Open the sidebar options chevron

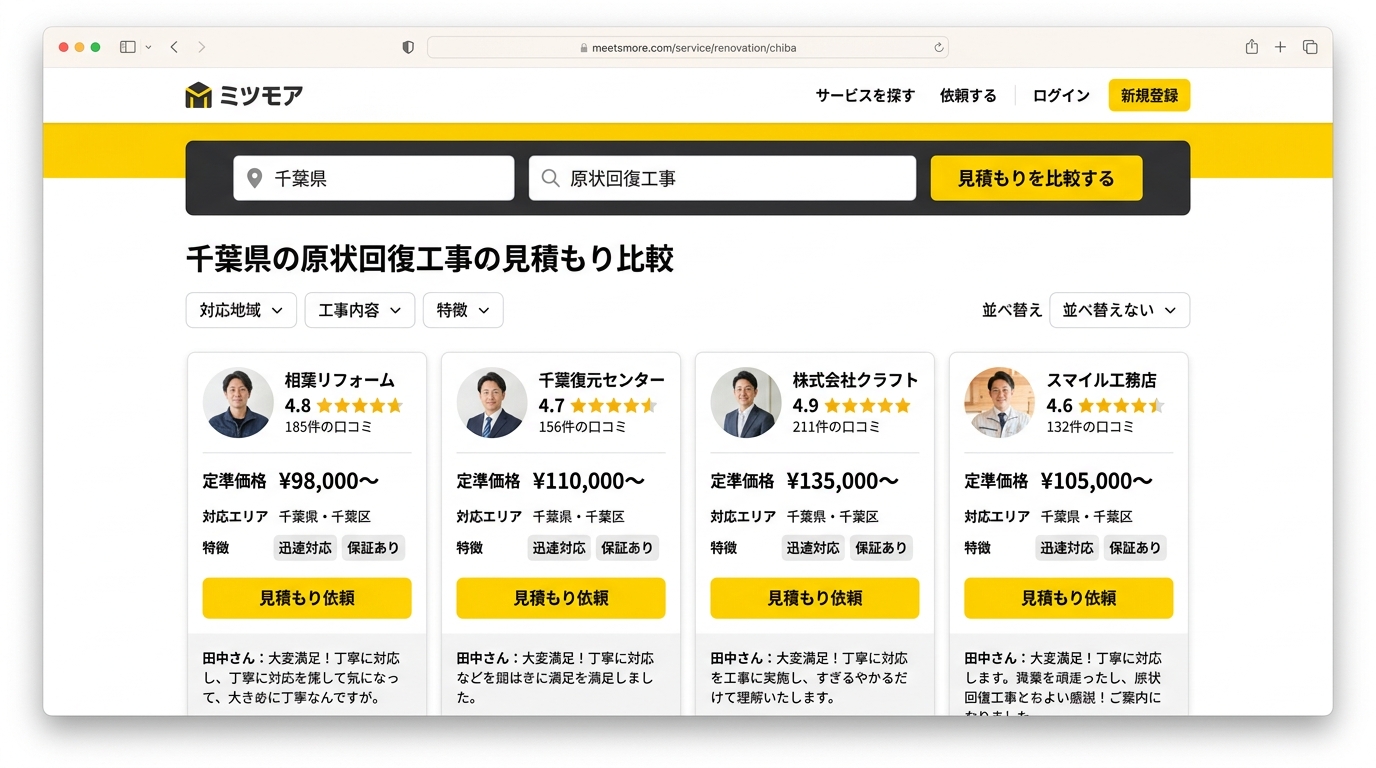click(x=149, y=47)
